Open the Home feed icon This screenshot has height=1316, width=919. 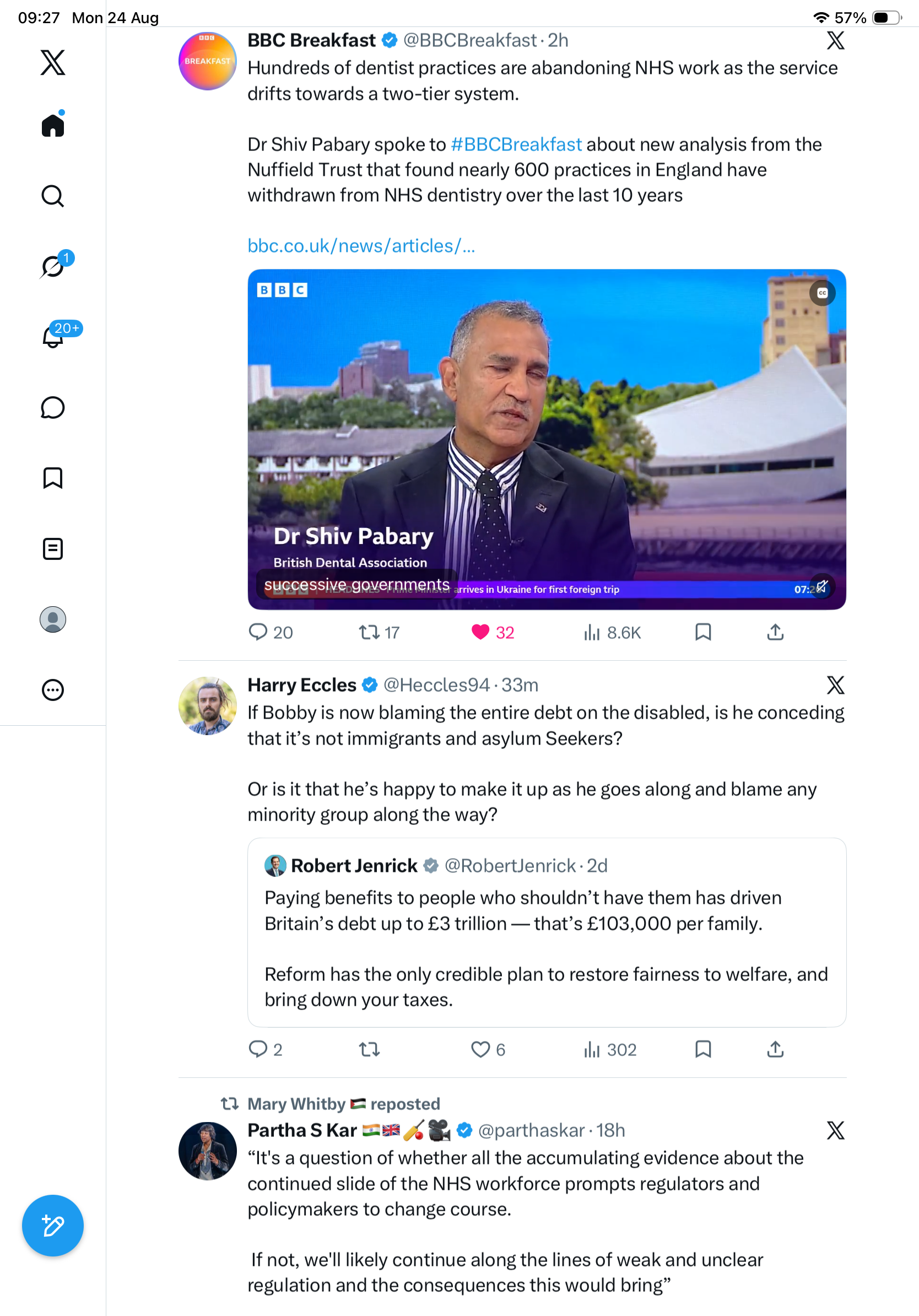click(x=53, y=125)
